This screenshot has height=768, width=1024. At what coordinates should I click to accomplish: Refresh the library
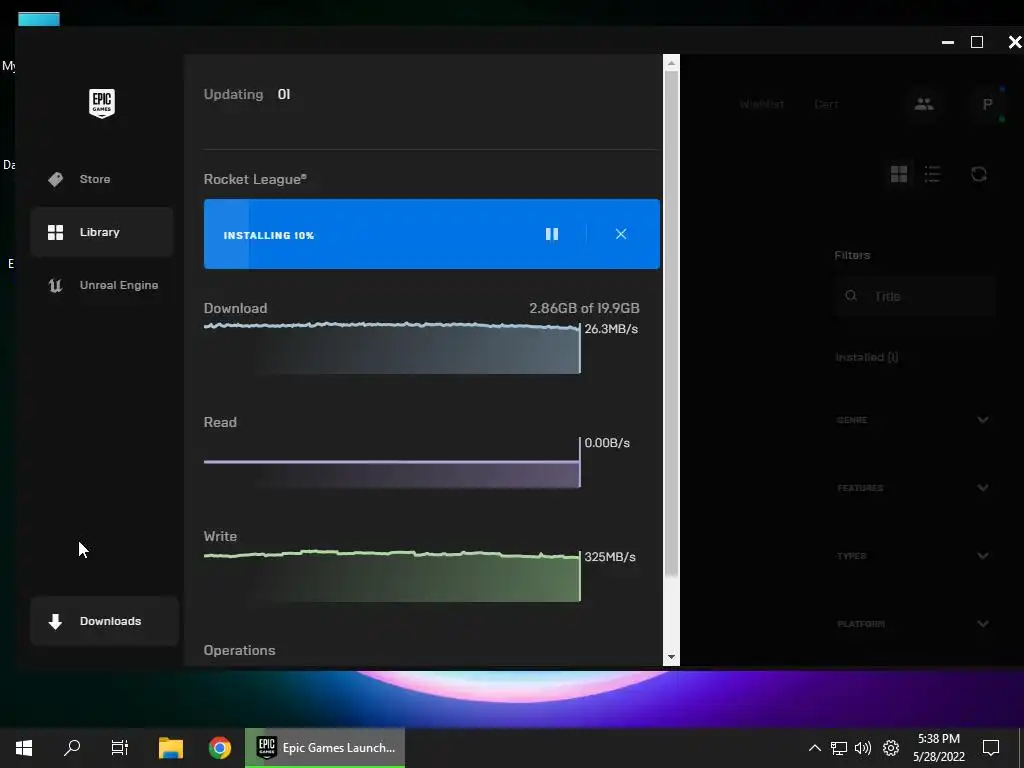click(x=978, y=174)
